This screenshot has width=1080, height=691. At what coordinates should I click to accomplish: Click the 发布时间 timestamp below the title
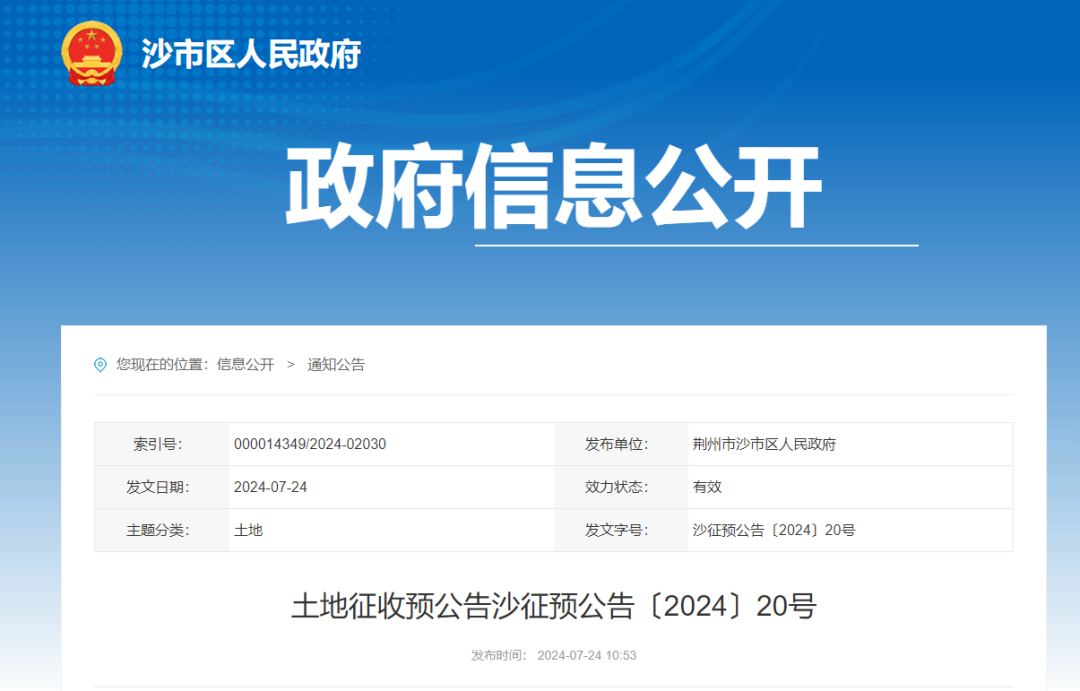point(552,655)
